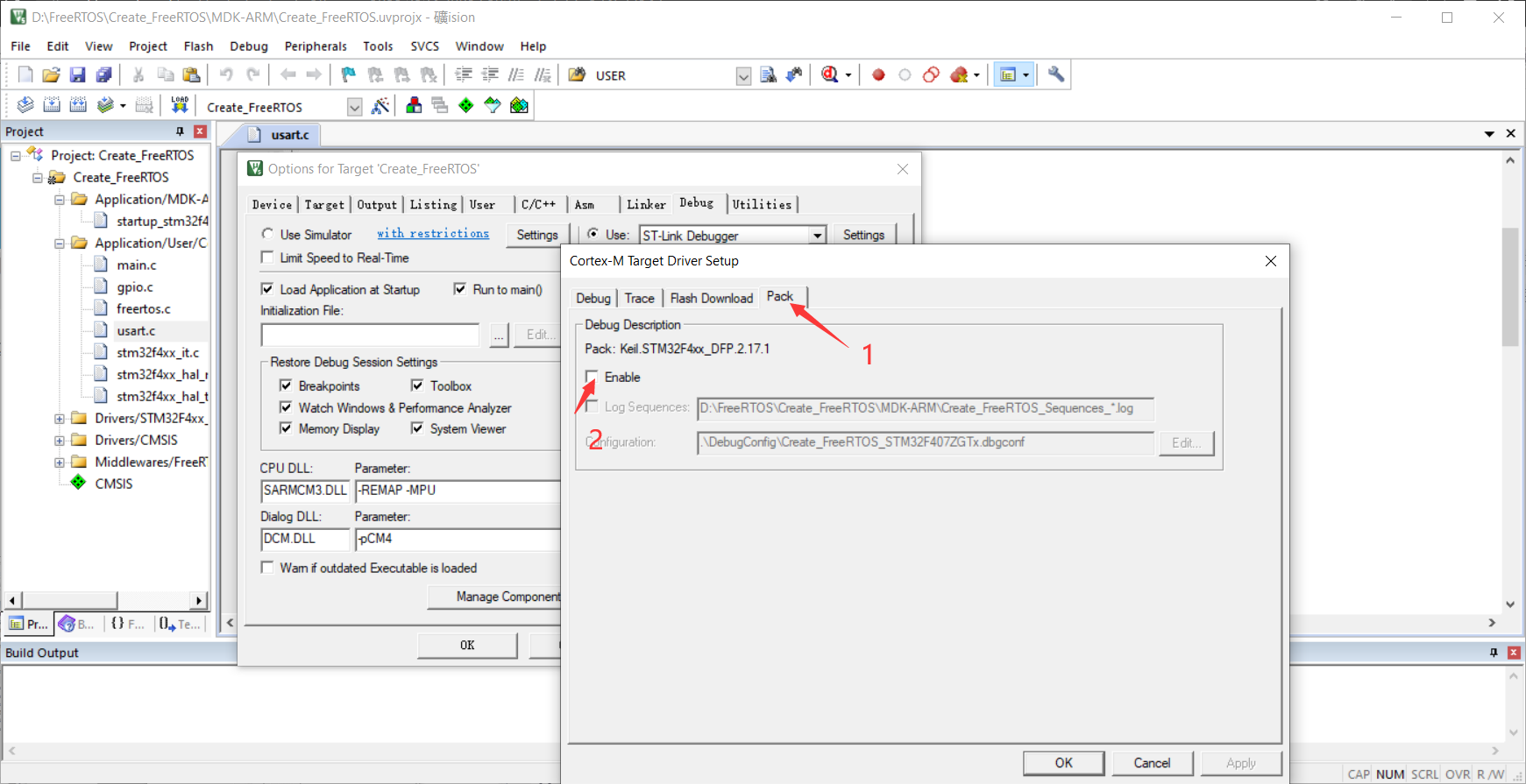1526x784 pixels.
Task: Collapse the Project: Create_FreeRTOS tree node
Action: [x=16, y=156]
